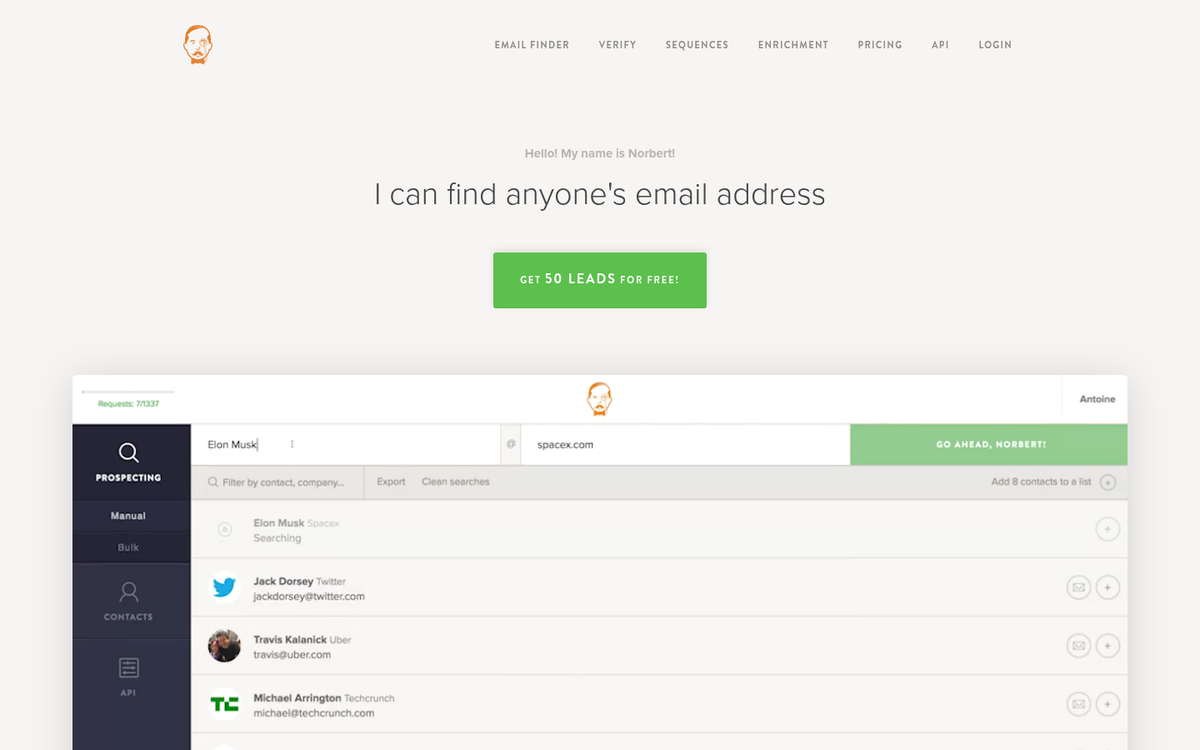Add Elon Musk result with its plus button

pyautogui.click(x=1108, y=530)
